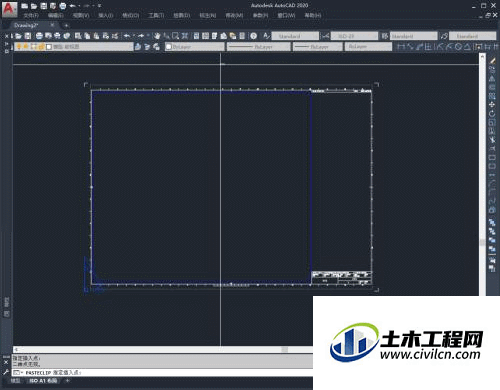Expand the Quick Access toolbar customize arrow

pos(99,6)
